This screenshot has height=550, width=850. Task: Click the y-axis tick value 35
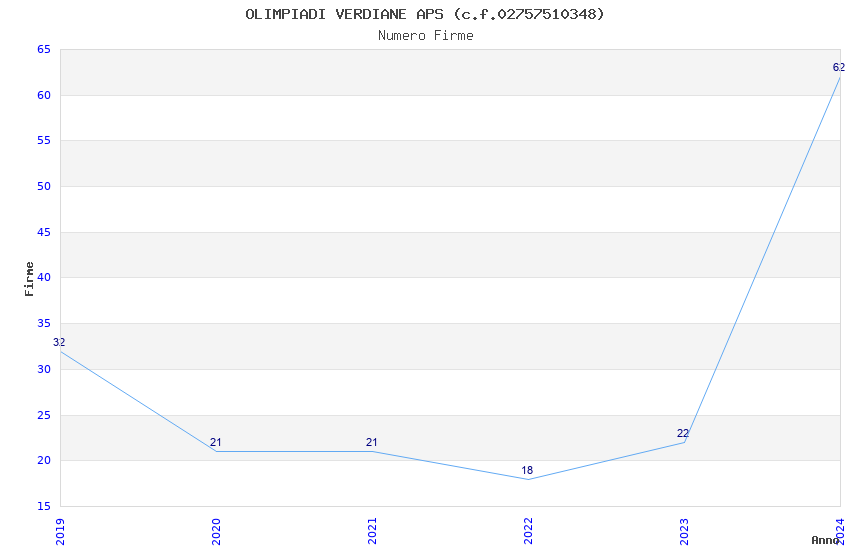(x=44, y=323)
